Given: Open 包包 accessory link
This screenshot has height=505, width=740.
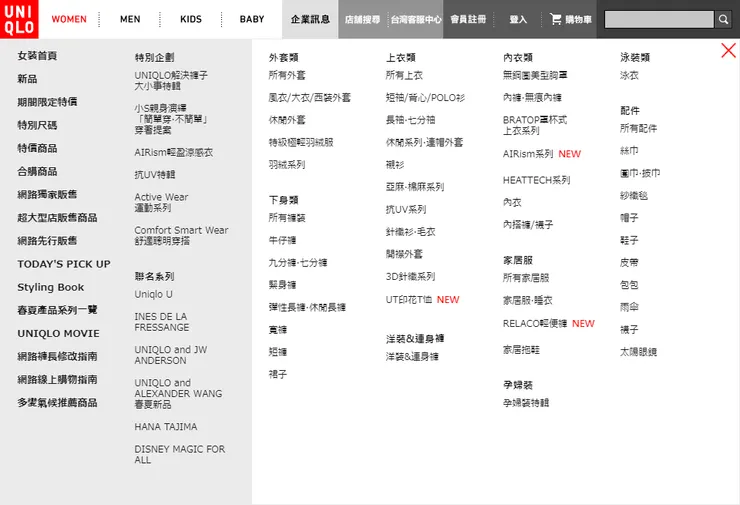Looking at the screenshot, I should pyautogui.click(x=629, y=285).
